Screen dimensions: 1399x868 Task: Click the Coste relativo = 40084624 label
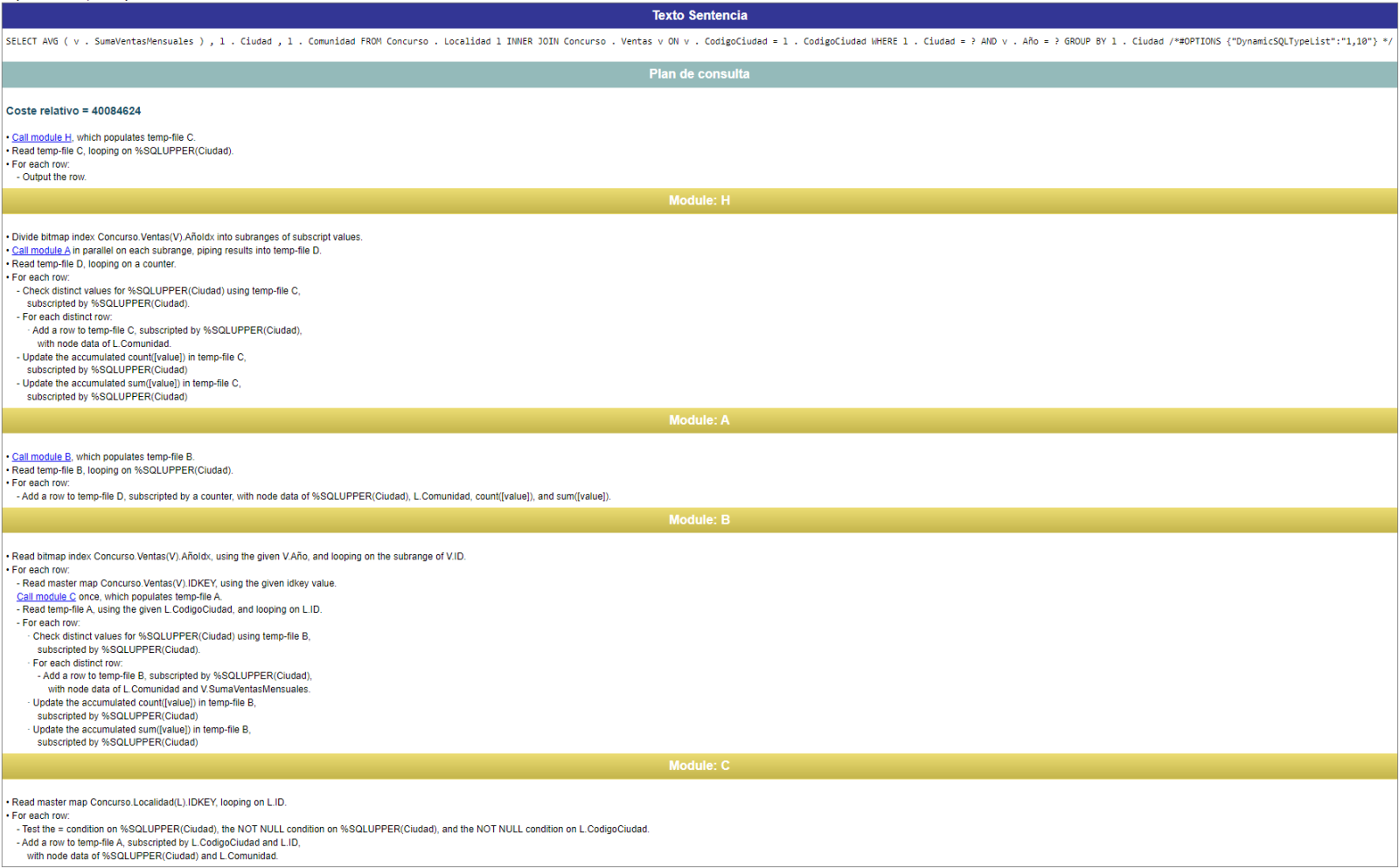click(x=73, y=111)
